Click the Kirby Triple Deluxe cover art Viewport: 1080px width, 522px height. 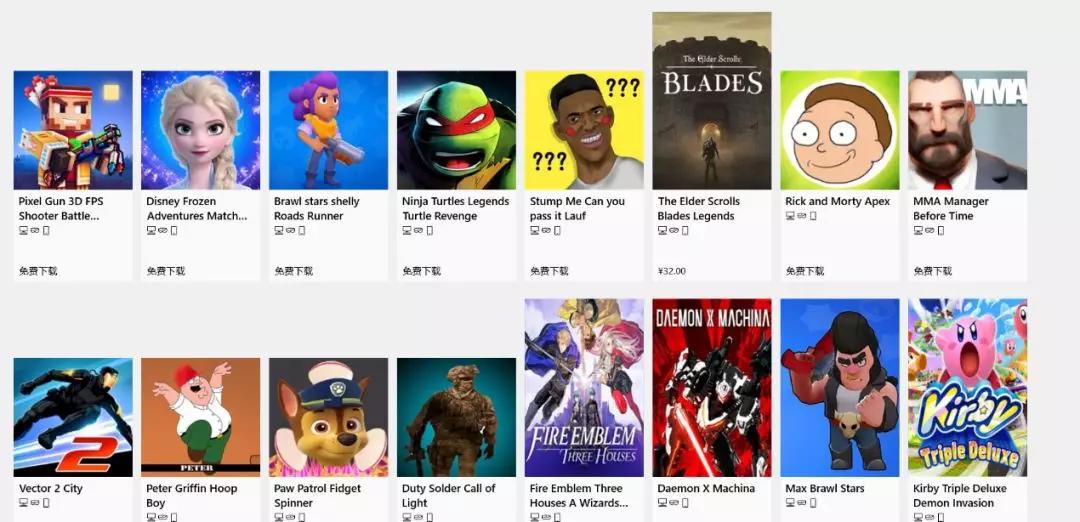pos(967,388)
